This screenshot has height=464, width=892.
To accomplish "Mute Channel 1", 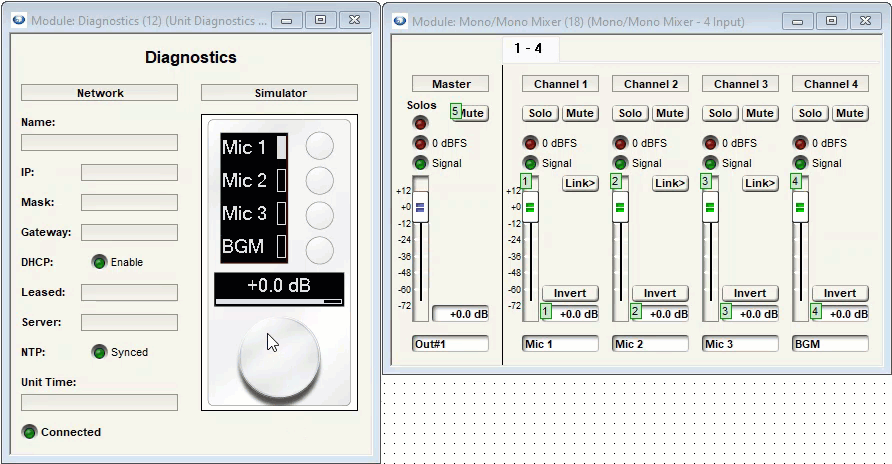I will click(x=580, y=113).
